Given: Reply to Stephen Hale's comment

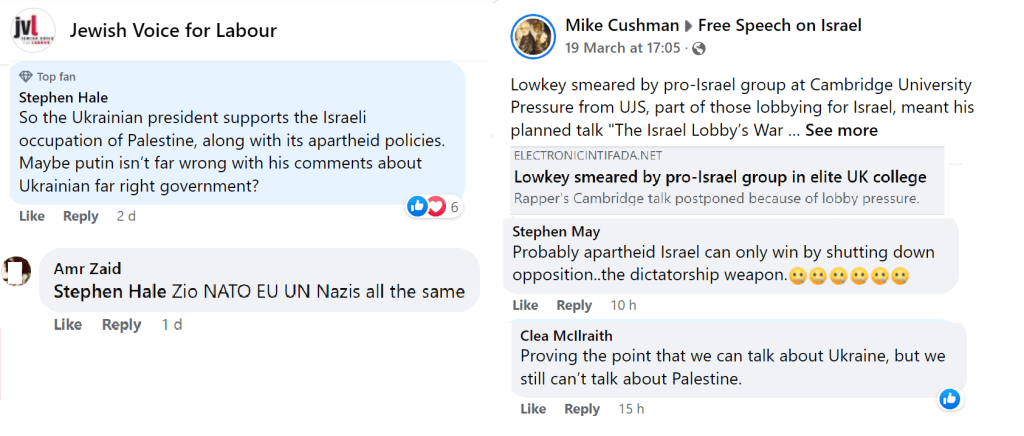Looking at the screenshot, I should tap(81, 216).
